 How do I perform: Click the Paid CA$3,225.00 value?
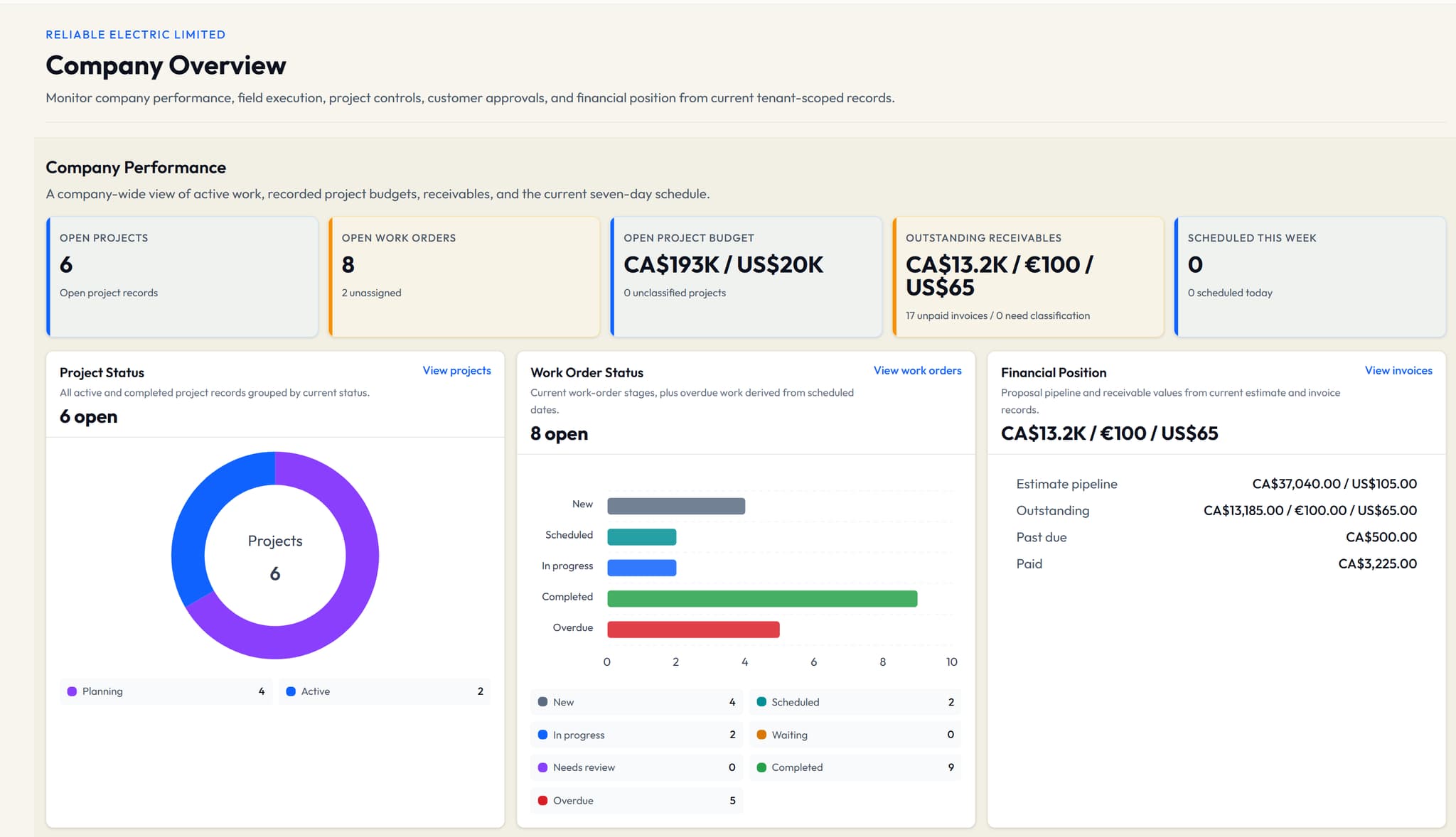pyautogui.click(x=1377, y=563)
